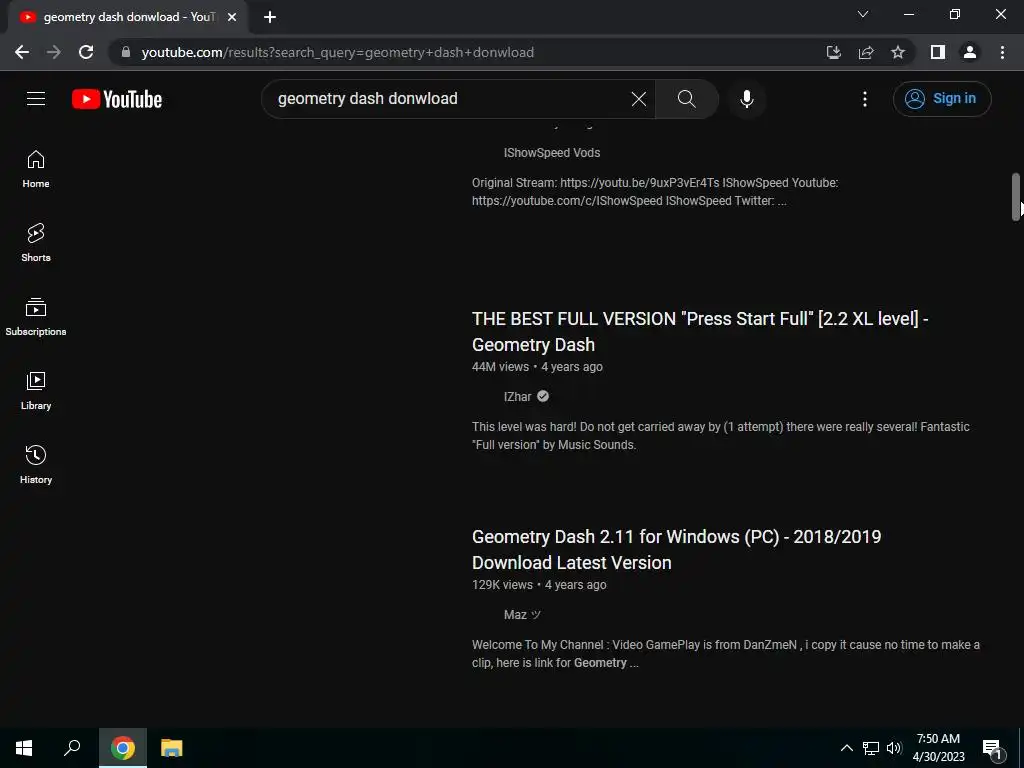Click the Chrome taskbar icon

coord(123,748)
